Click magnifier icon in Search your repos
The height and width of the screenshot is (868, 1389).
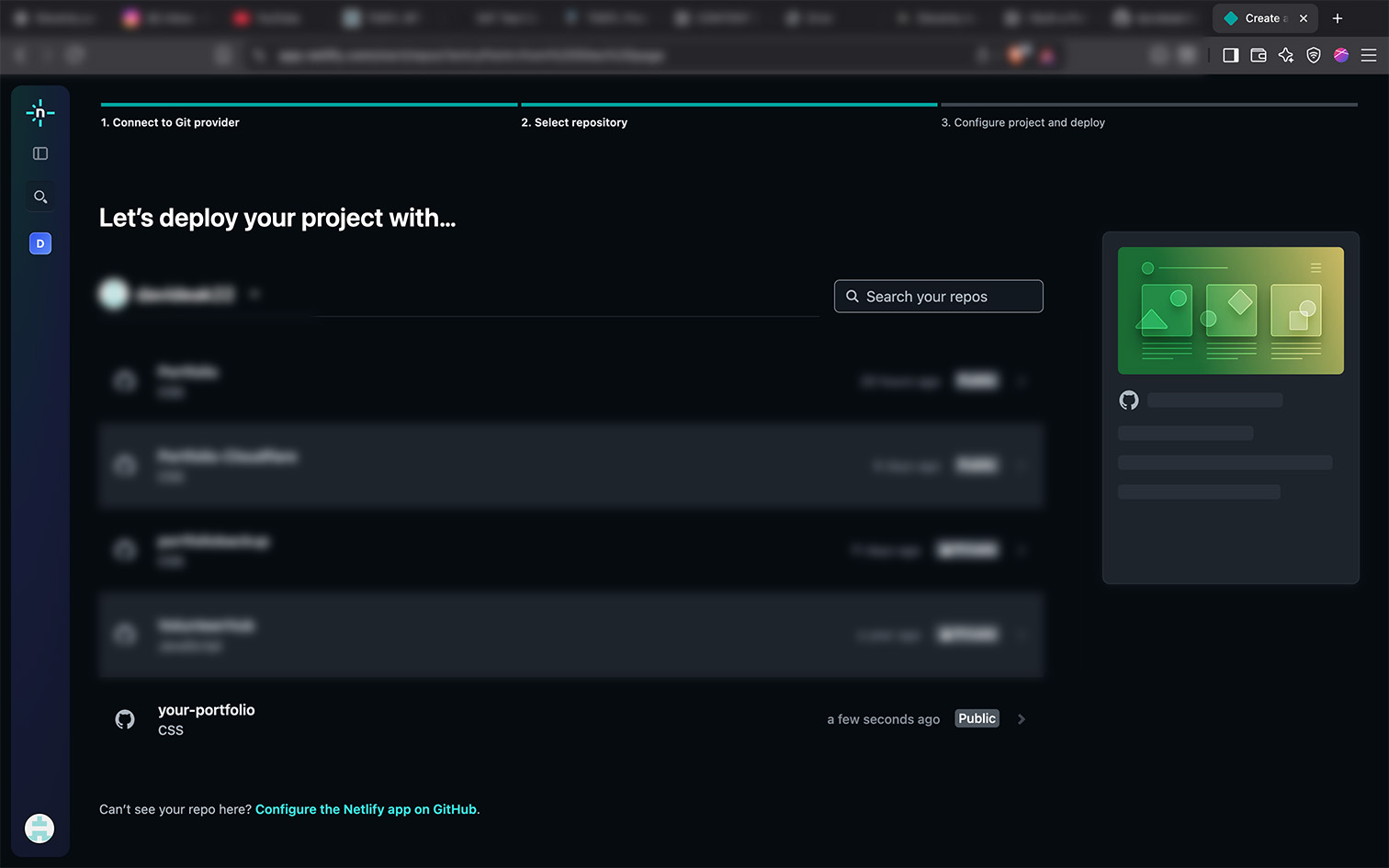click(853, 297)
